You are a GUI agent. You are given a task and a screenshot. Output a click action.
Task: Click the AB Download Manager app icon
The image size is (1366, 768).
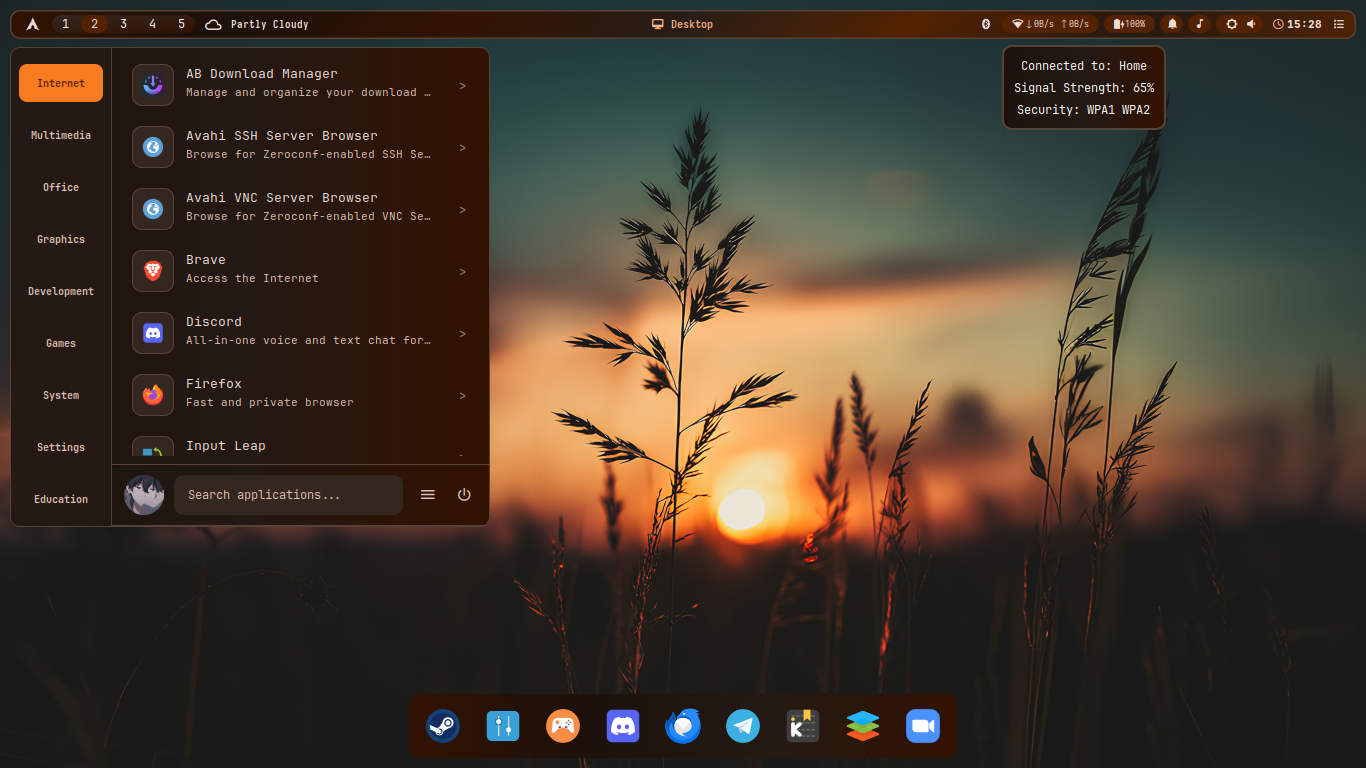pyautogui.click(x=153, y=85)
